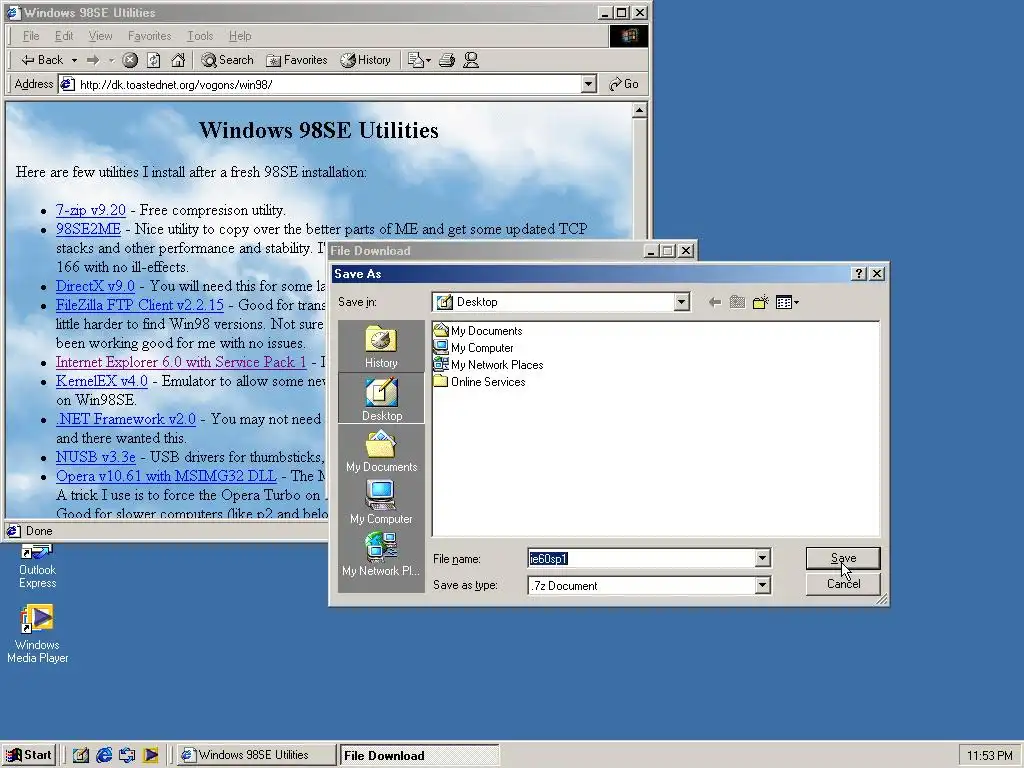Expand the File name dropdown arrow
The height and width of the screenshot is (768, 1024).
pyautogui.click(x=762, y=558)
